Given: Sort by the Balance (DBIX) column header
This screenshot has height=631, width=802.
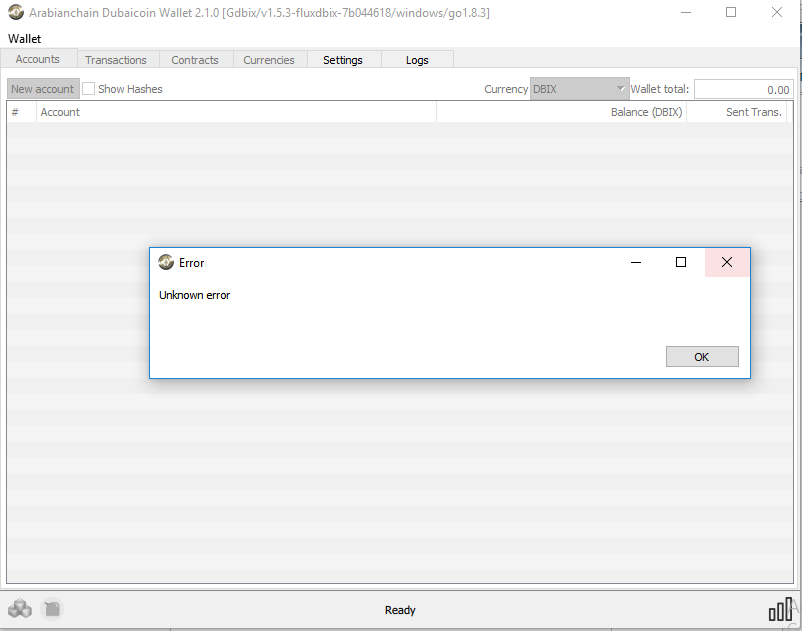Looking at the screenshot, I should pyautogui.click(x=562, y=112).
